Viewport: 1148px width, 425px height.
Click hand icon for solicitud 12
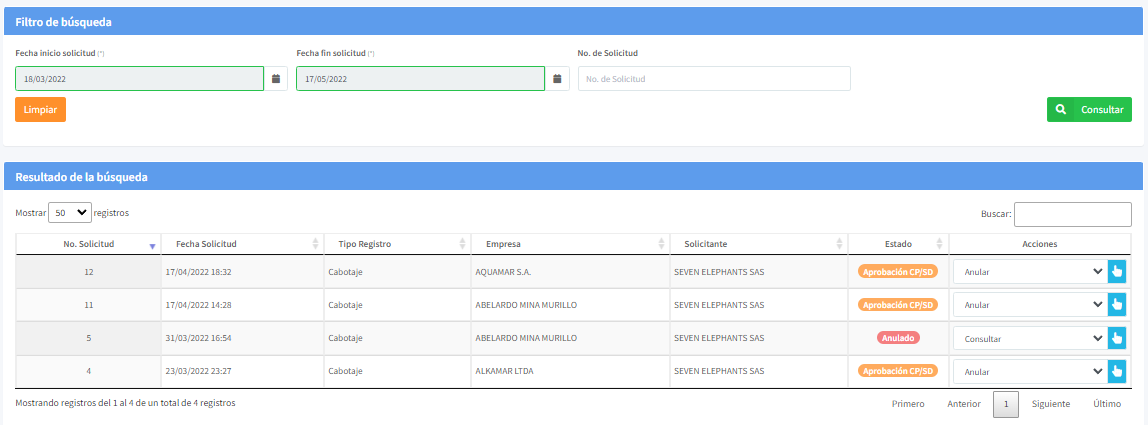(1117, 272)
